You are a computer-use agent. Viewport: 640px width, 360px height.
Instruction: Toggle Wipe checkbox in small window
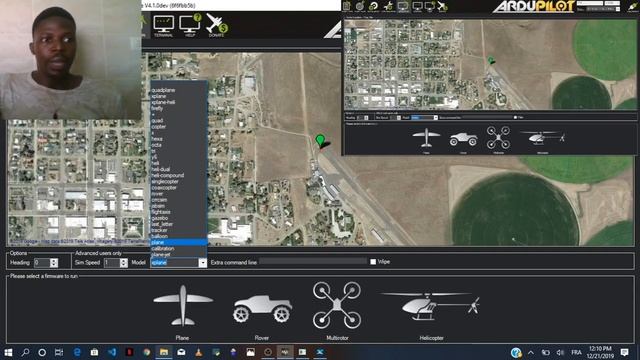[x=516, y=118]
